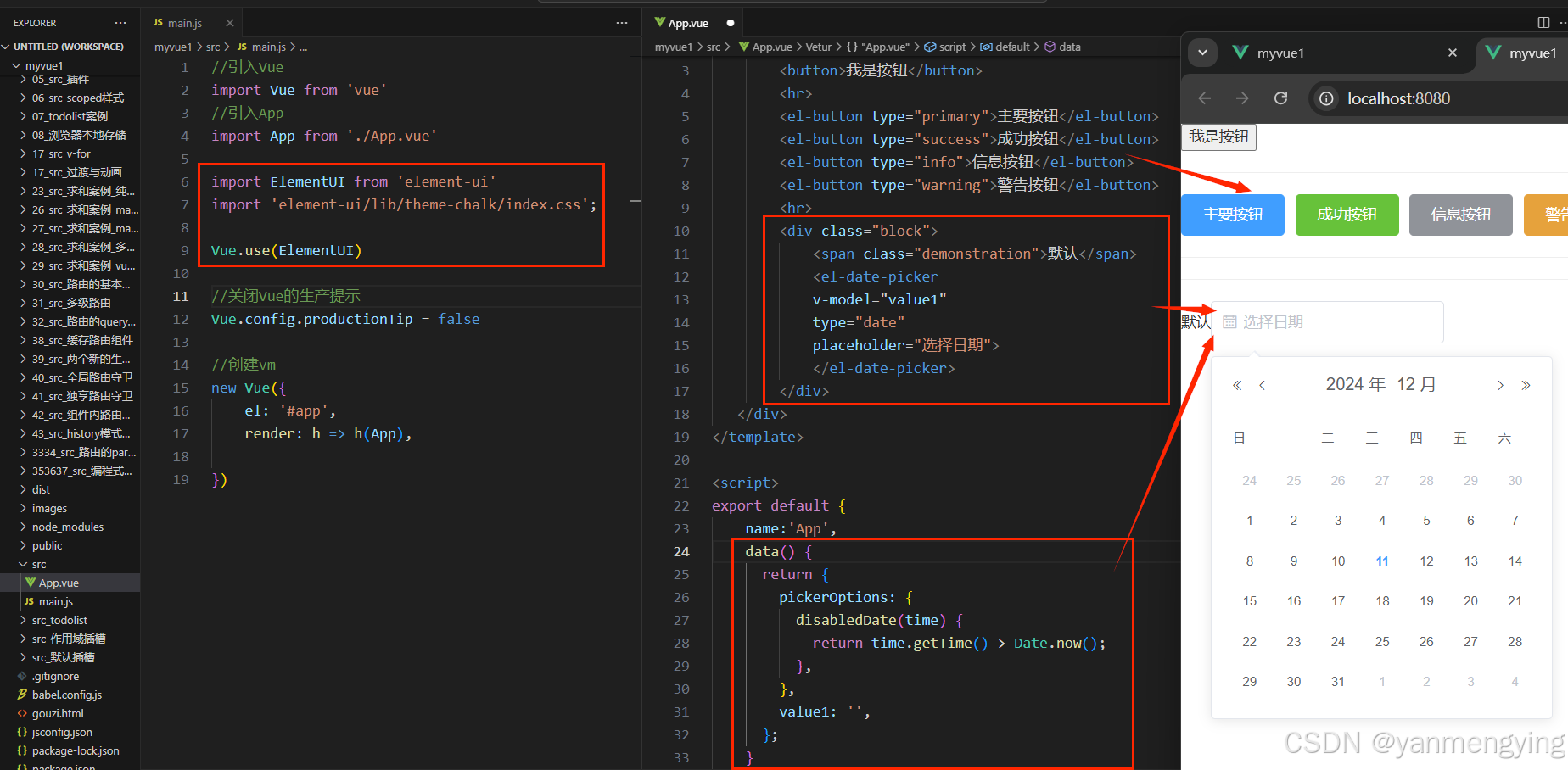Screen dimensions: 1568x770
Task: Open Explorer panel more actions menu
Action: coord(120,23)
